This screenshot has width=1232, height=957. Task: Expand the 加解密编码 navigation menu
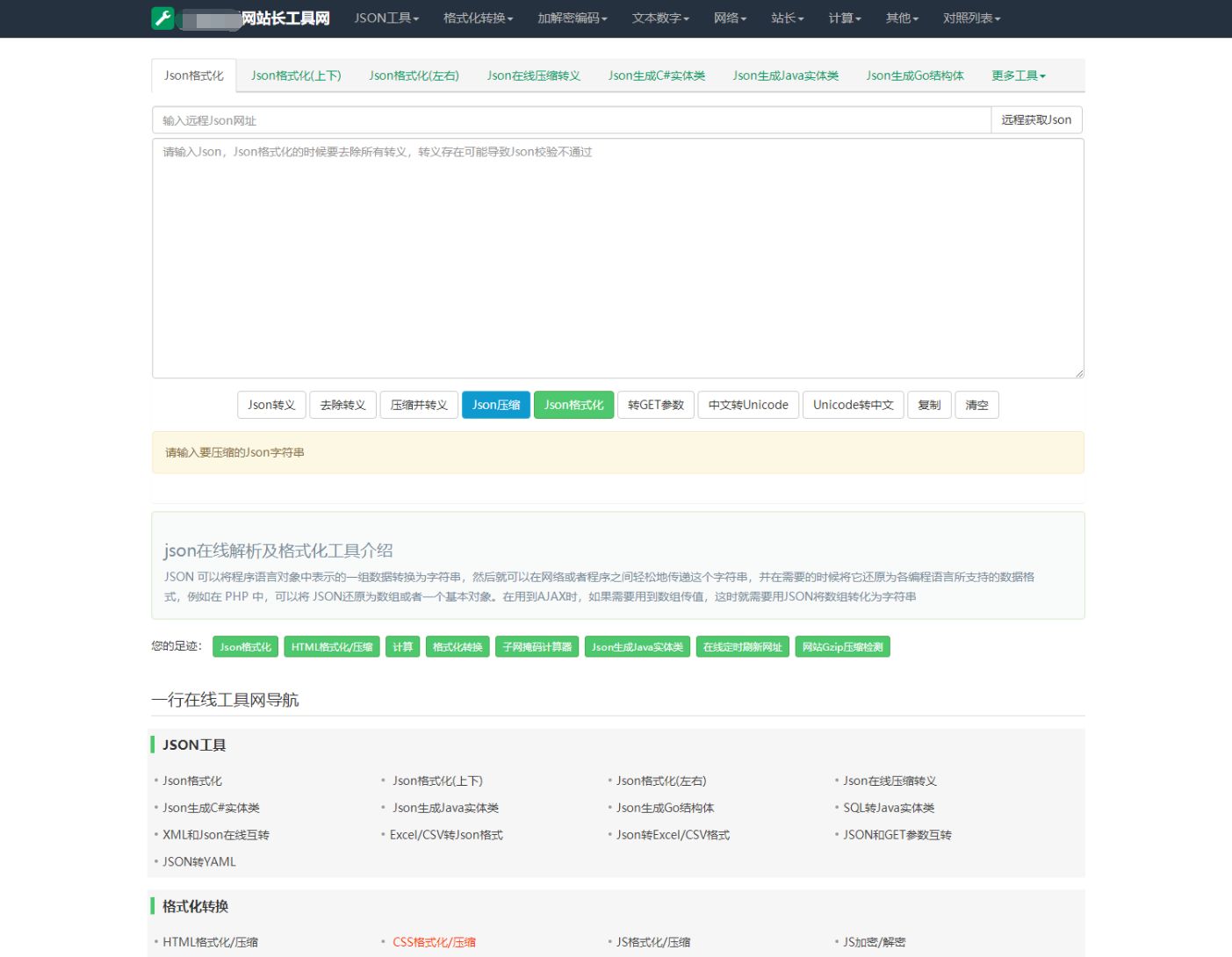tap(572, 18)
